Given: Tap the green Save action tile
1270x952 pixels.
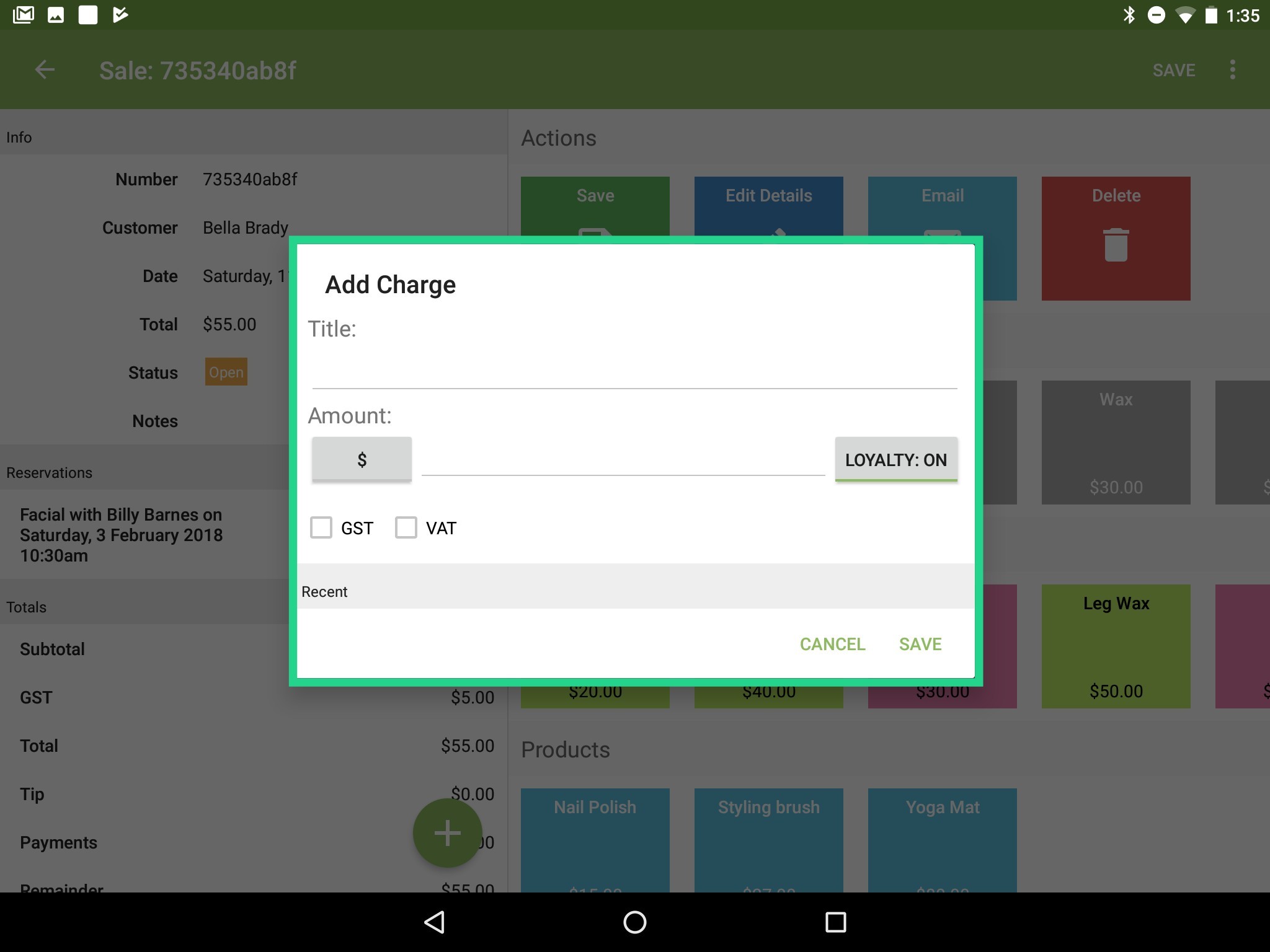Looking at the screenshot, I should (595, 206).
